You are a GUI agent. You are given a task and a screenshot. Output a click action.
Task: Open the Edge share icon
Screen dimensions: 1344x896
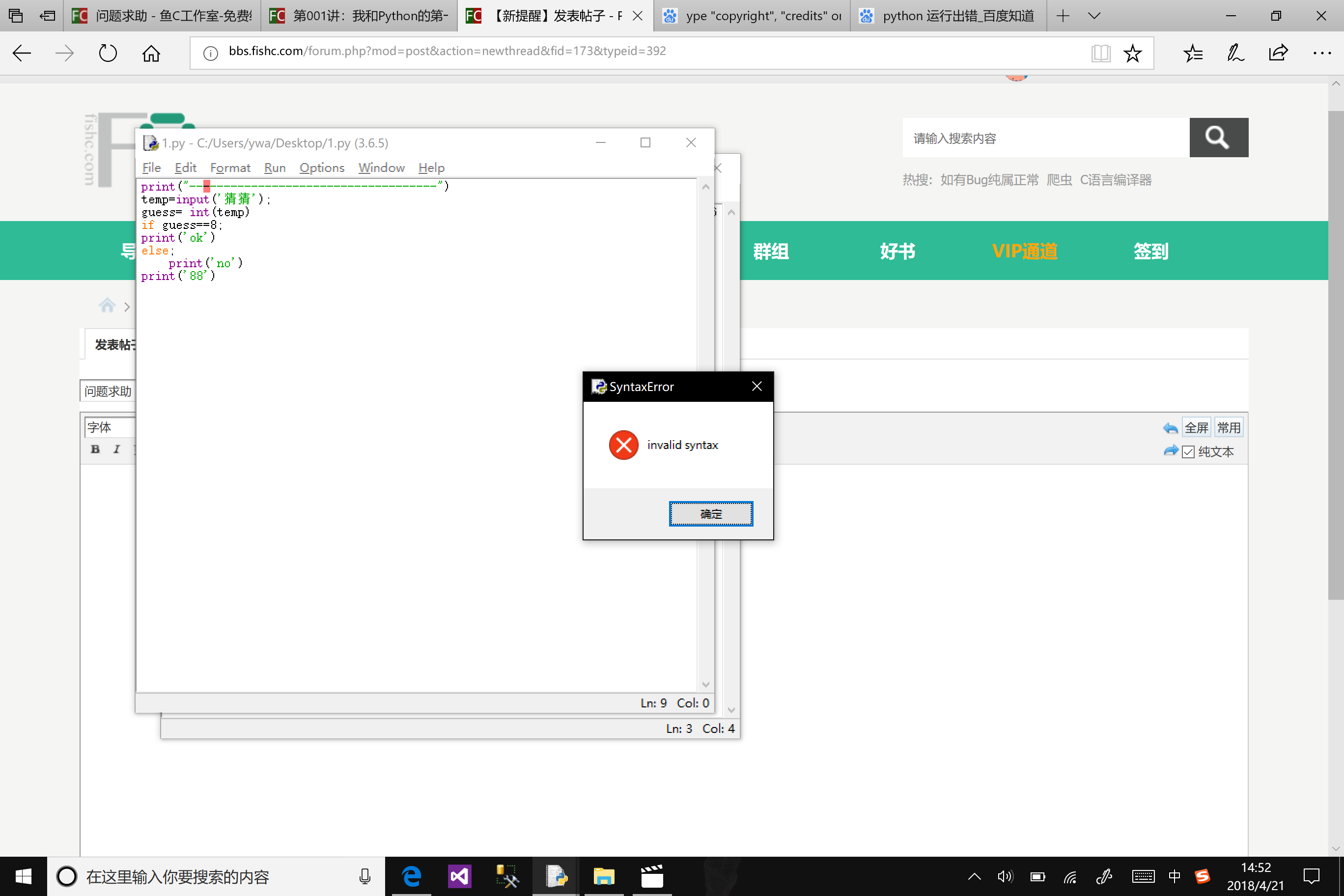pos(1278,53)
